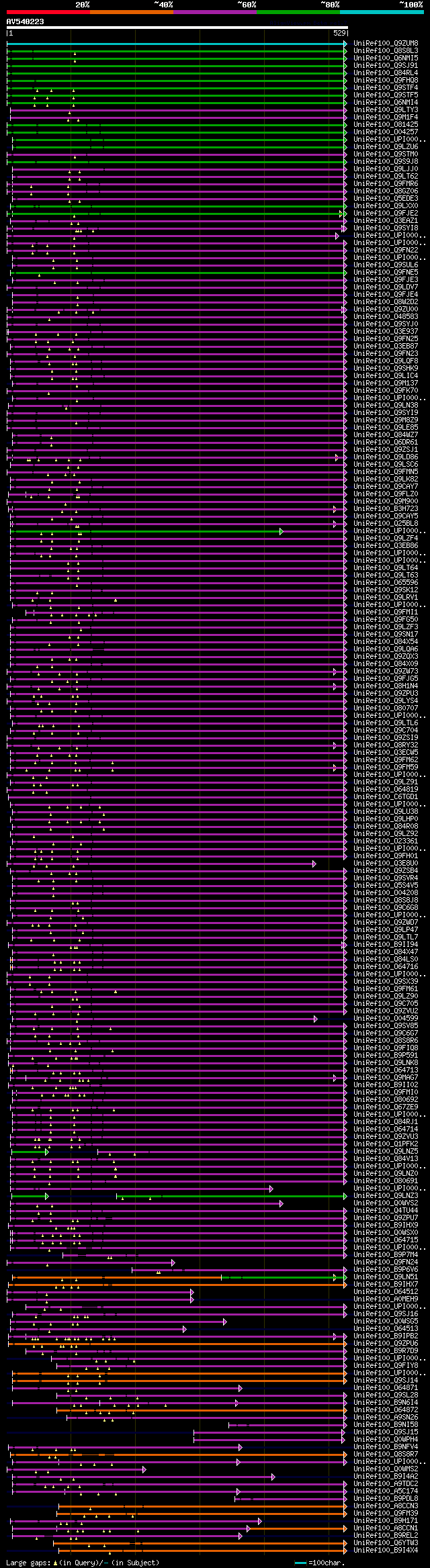Select the UniRef100_Q9C704 entry
This screenshot has width=430, height=1568.
tap(386, 731)
